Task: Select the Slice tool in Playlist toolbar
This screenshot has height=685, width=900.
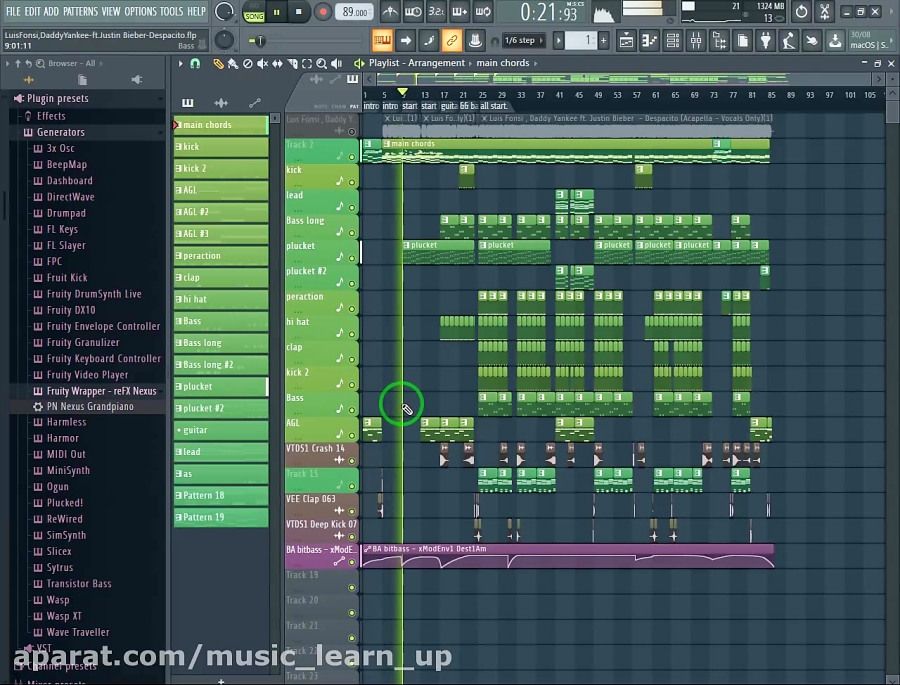Action: coord(292,64)
